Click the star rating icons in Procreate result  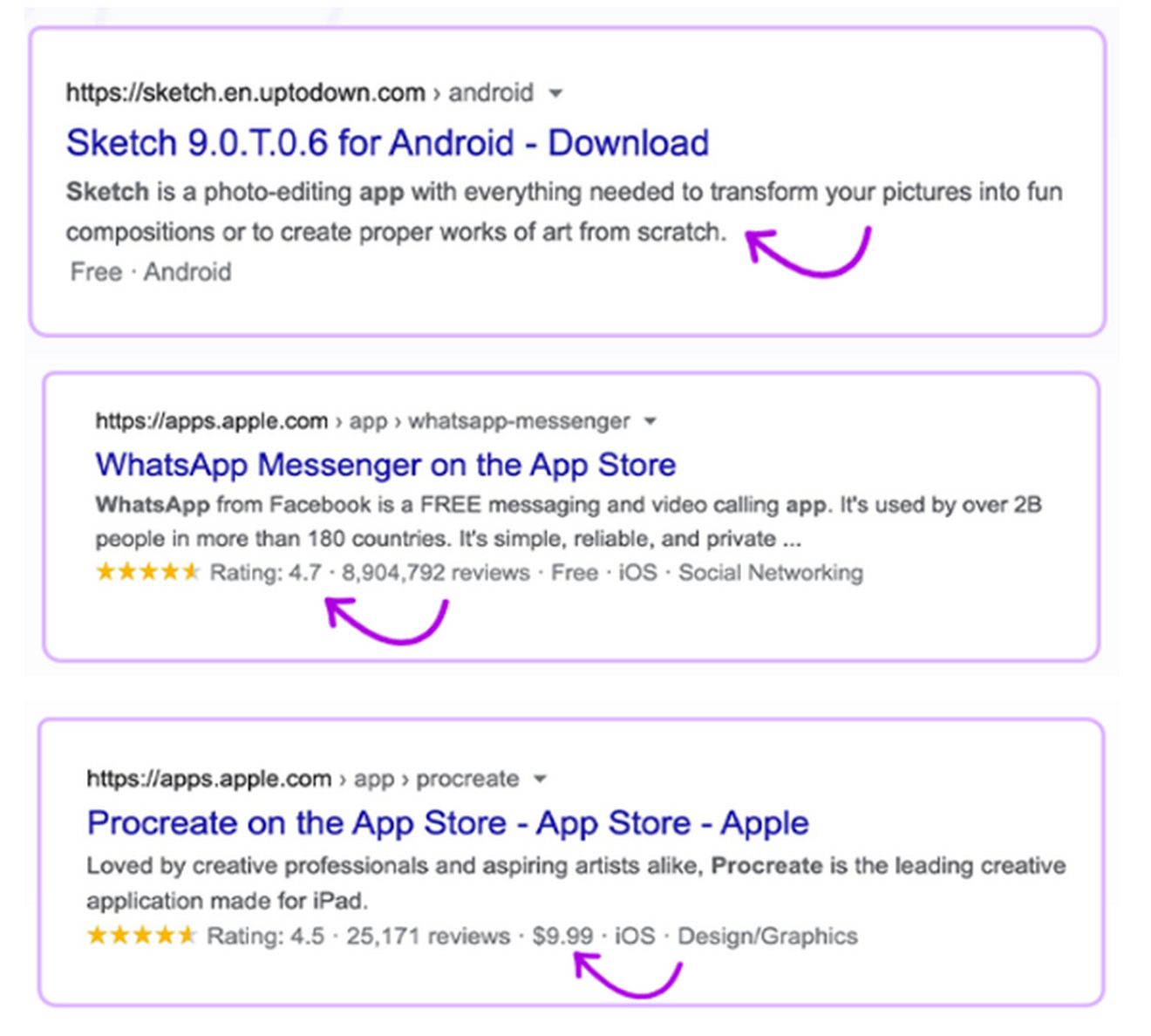[142, 936]
